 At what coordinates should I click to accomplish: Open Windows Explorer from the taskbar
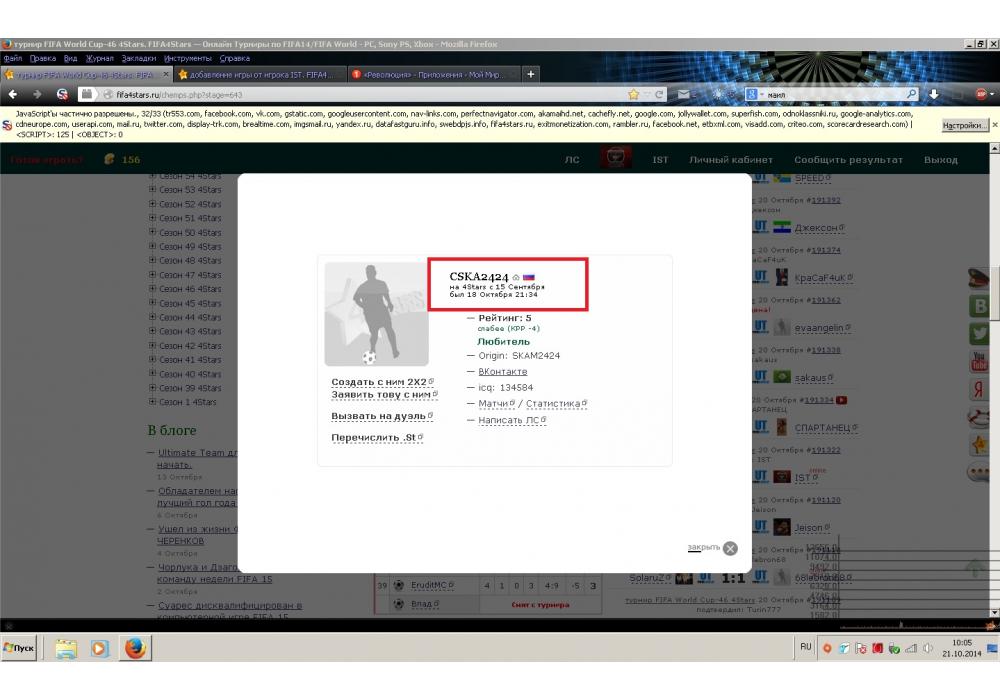pos(66,648)
